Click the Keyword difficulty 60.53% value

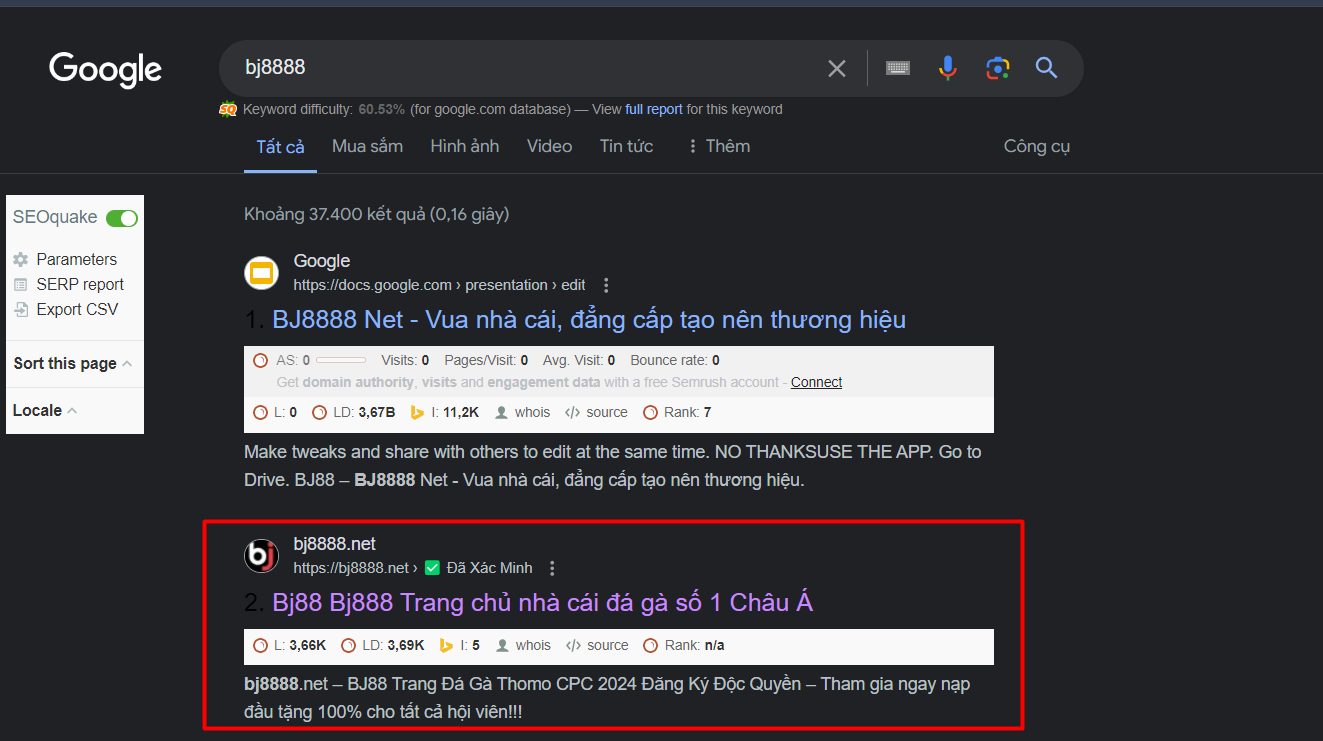coord(381,109)
